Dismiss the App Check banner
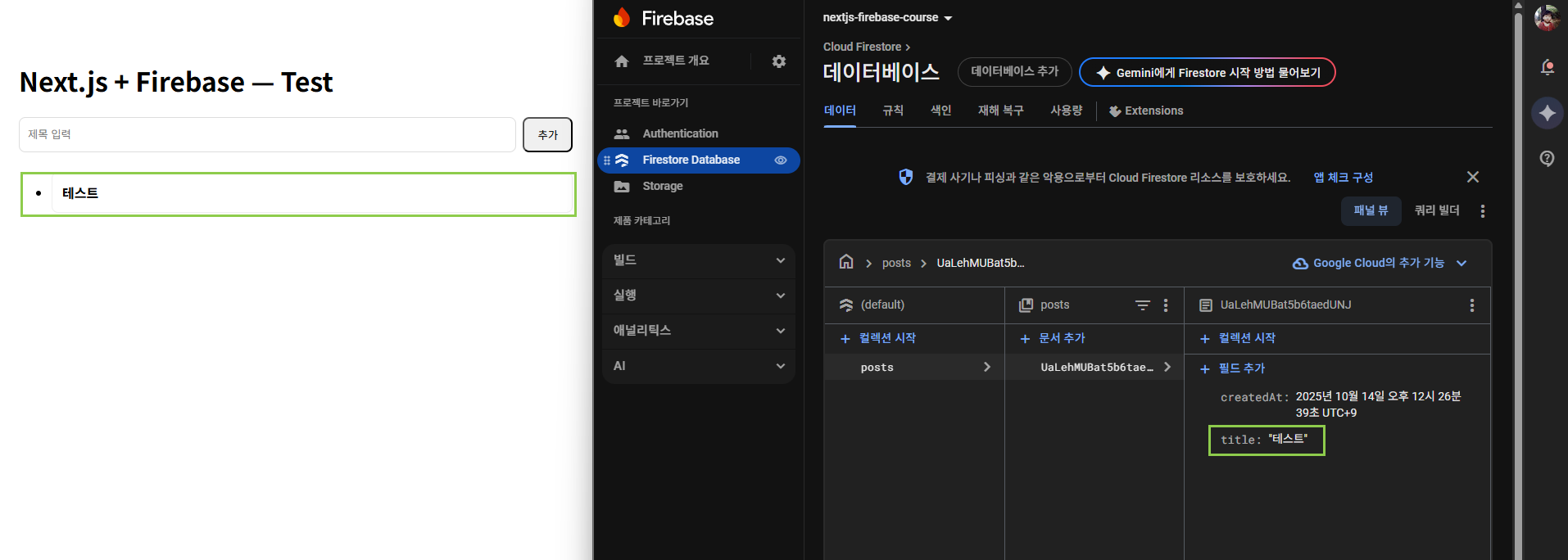Screen dimensions: 1568x560 coord(1473,177)
